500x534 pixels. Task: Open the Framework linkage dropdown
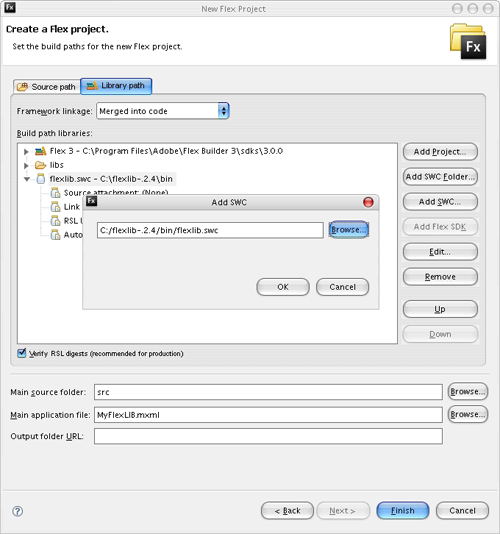[163, 111]
